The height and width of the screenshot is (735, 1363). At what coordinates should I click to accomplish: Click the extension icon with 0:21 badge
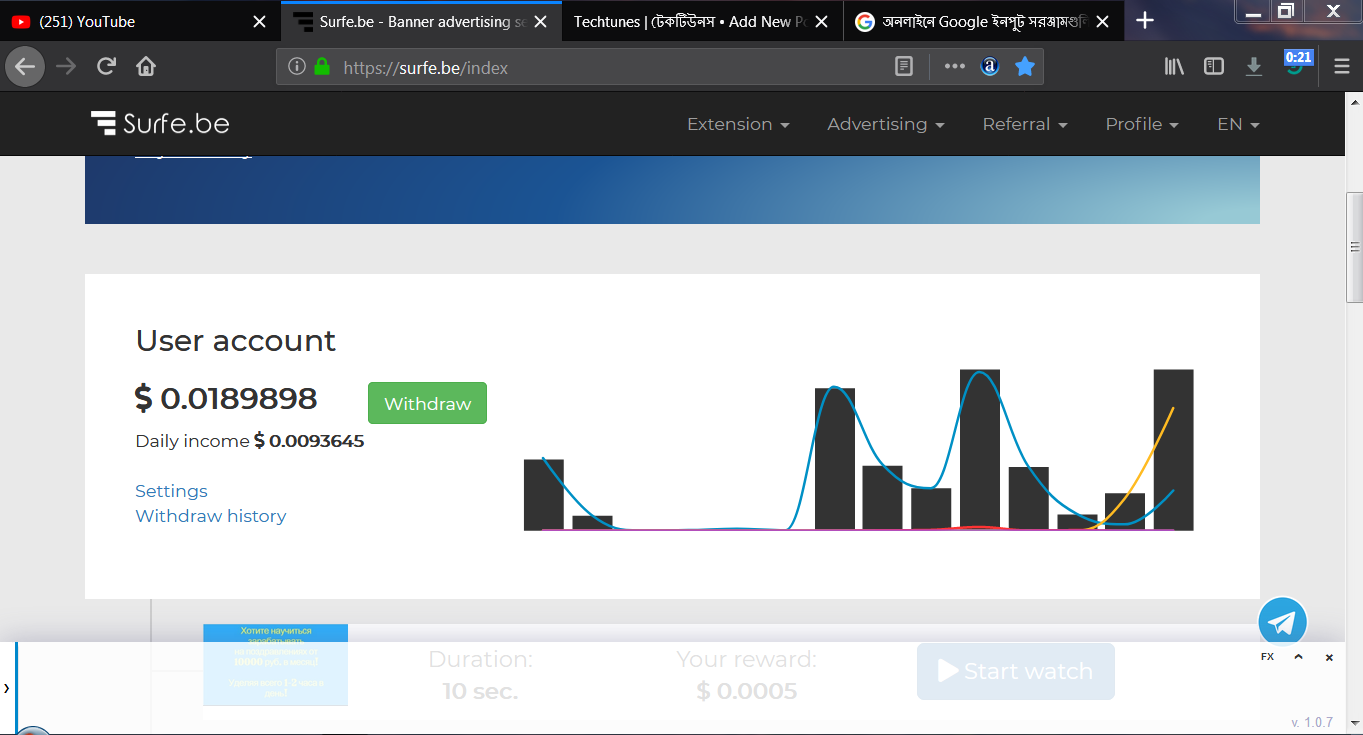(1297, 64)
